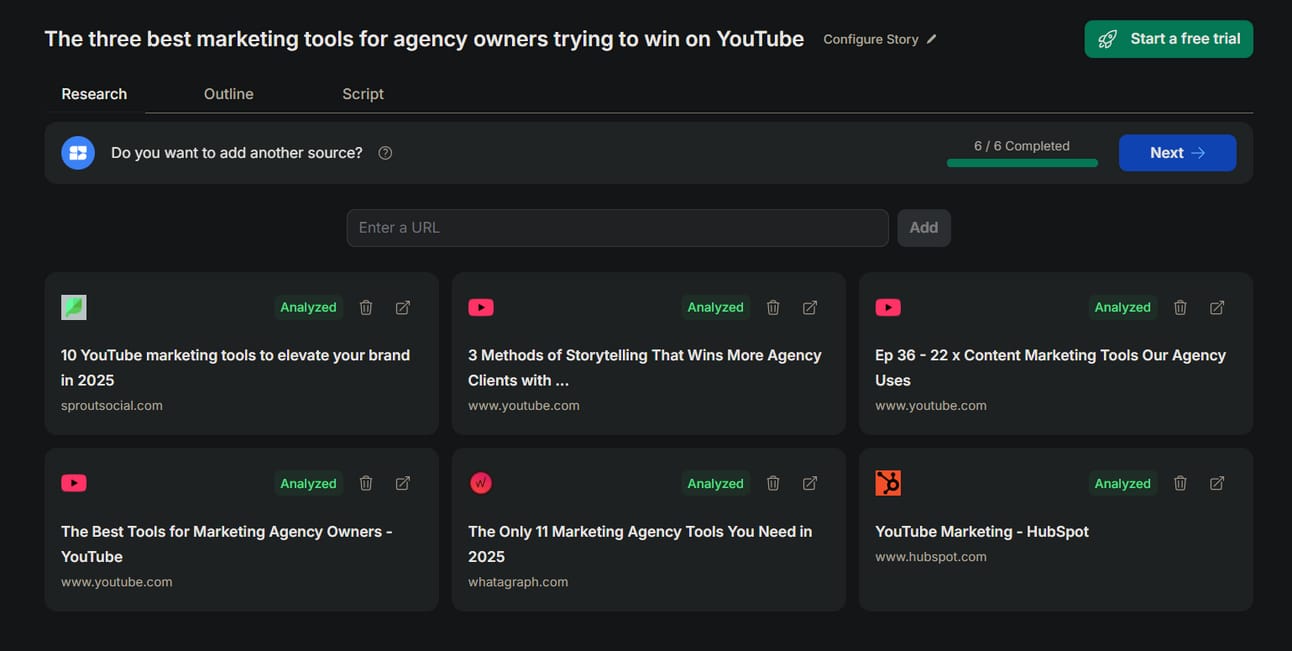
Task: Open sproutsocial.com source in new window
Action: click(403, 308)
